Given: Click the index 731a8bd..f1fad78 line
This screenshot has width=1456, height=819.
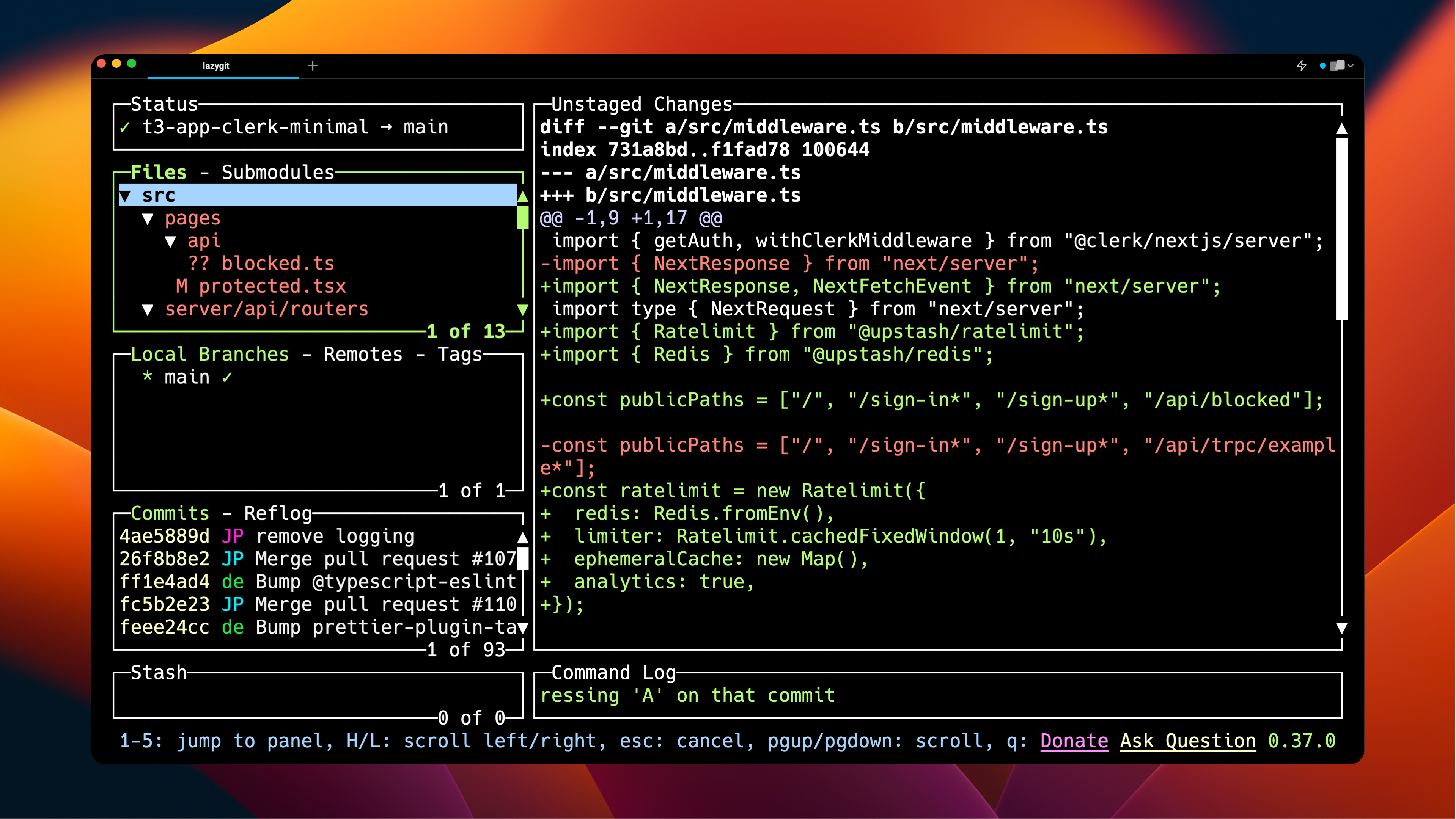Looking at the screenshot, I should [704, 150].
